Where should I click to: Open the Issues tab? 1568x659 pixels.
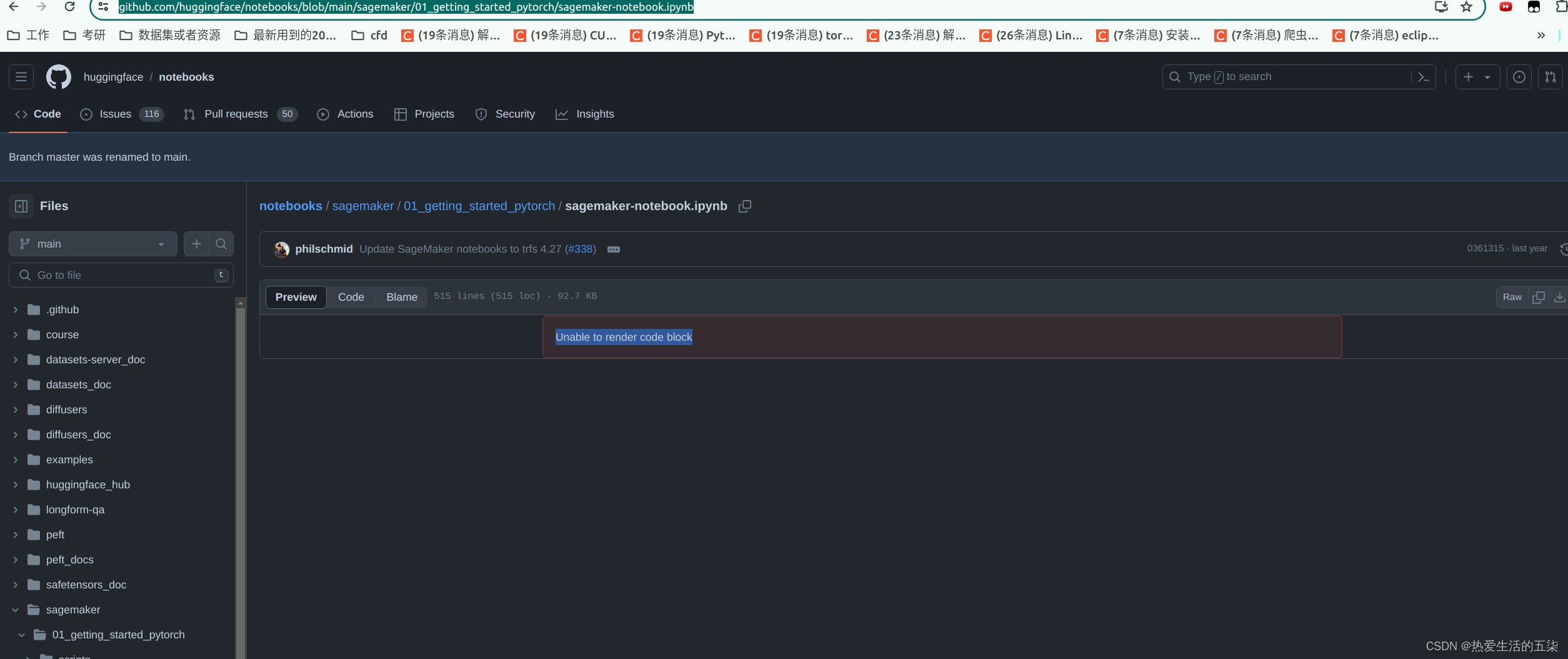(122, 114)
